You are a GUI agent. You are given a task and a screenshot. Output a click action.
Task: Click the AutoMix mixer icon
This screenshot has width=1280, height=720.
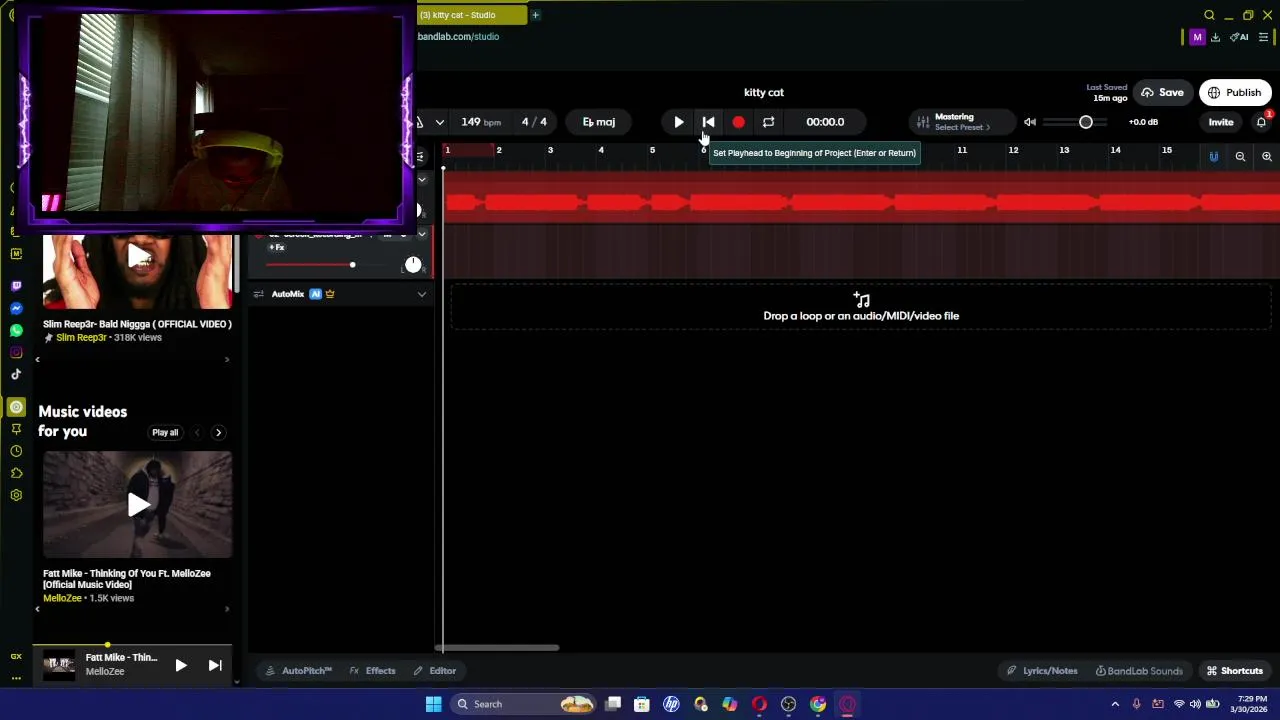click(259, 294)
